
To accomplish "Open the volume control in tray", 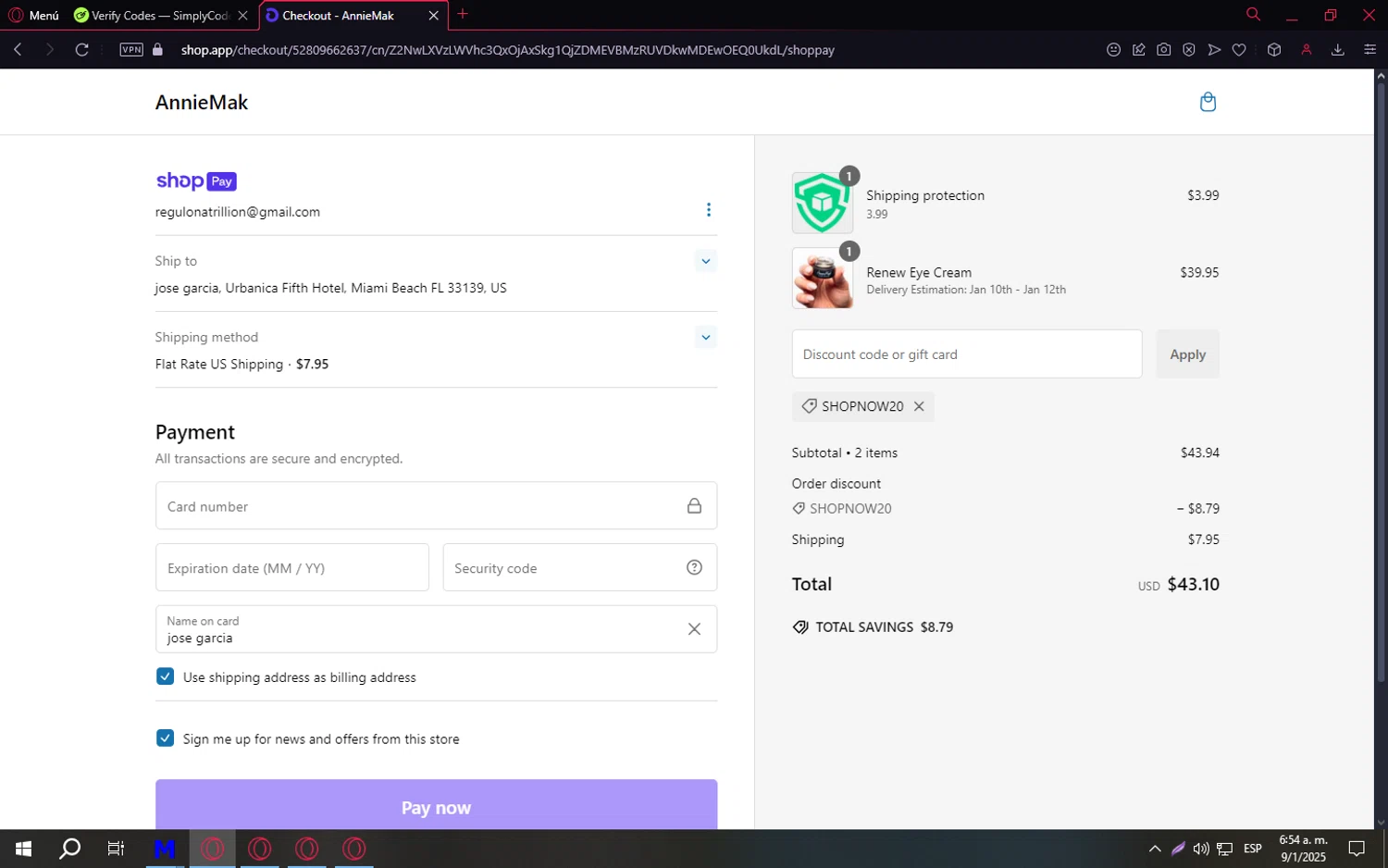I will point(1201,849).
